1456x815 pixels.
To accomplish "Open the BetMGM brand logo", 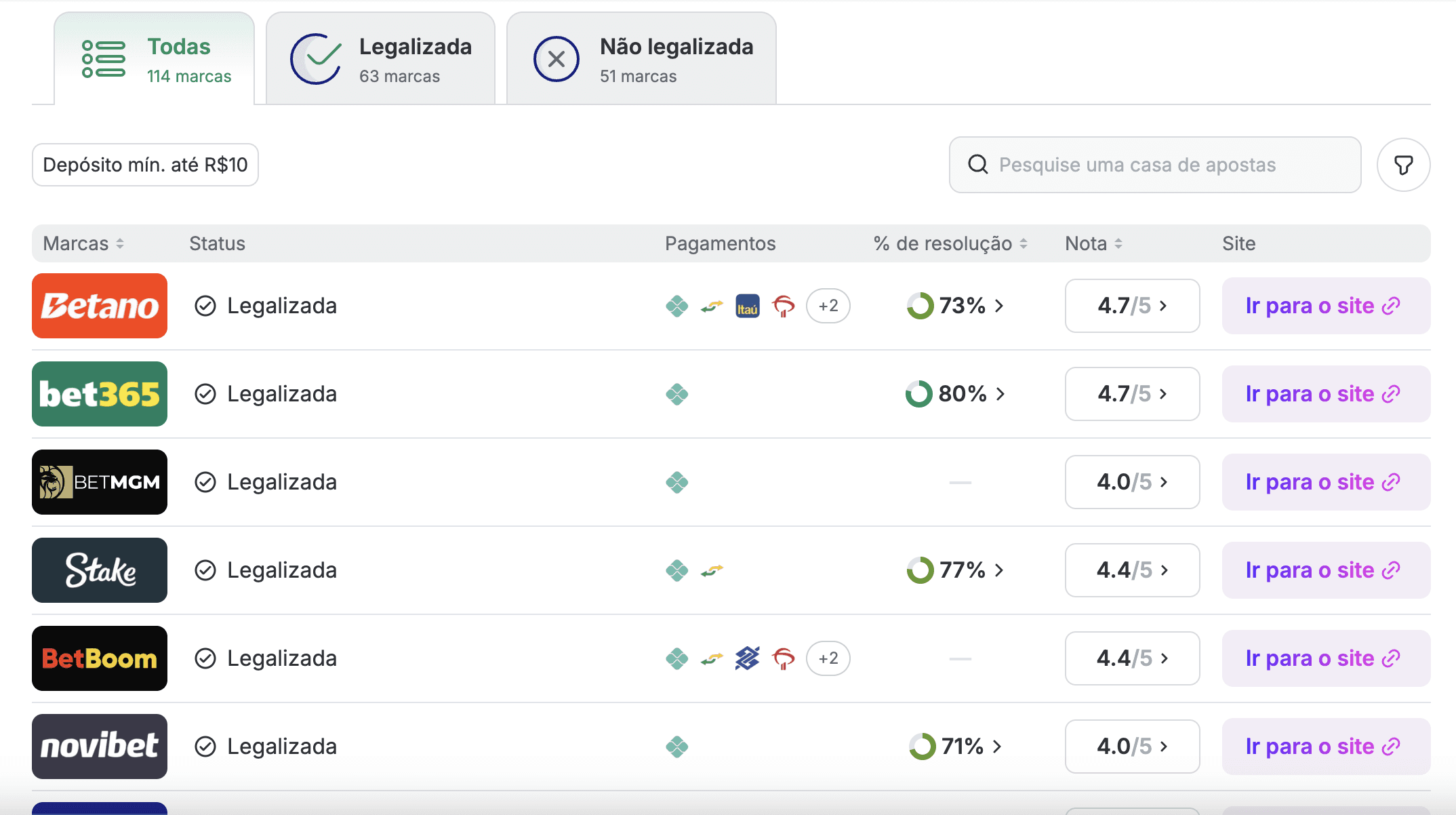I will [100, 482].
